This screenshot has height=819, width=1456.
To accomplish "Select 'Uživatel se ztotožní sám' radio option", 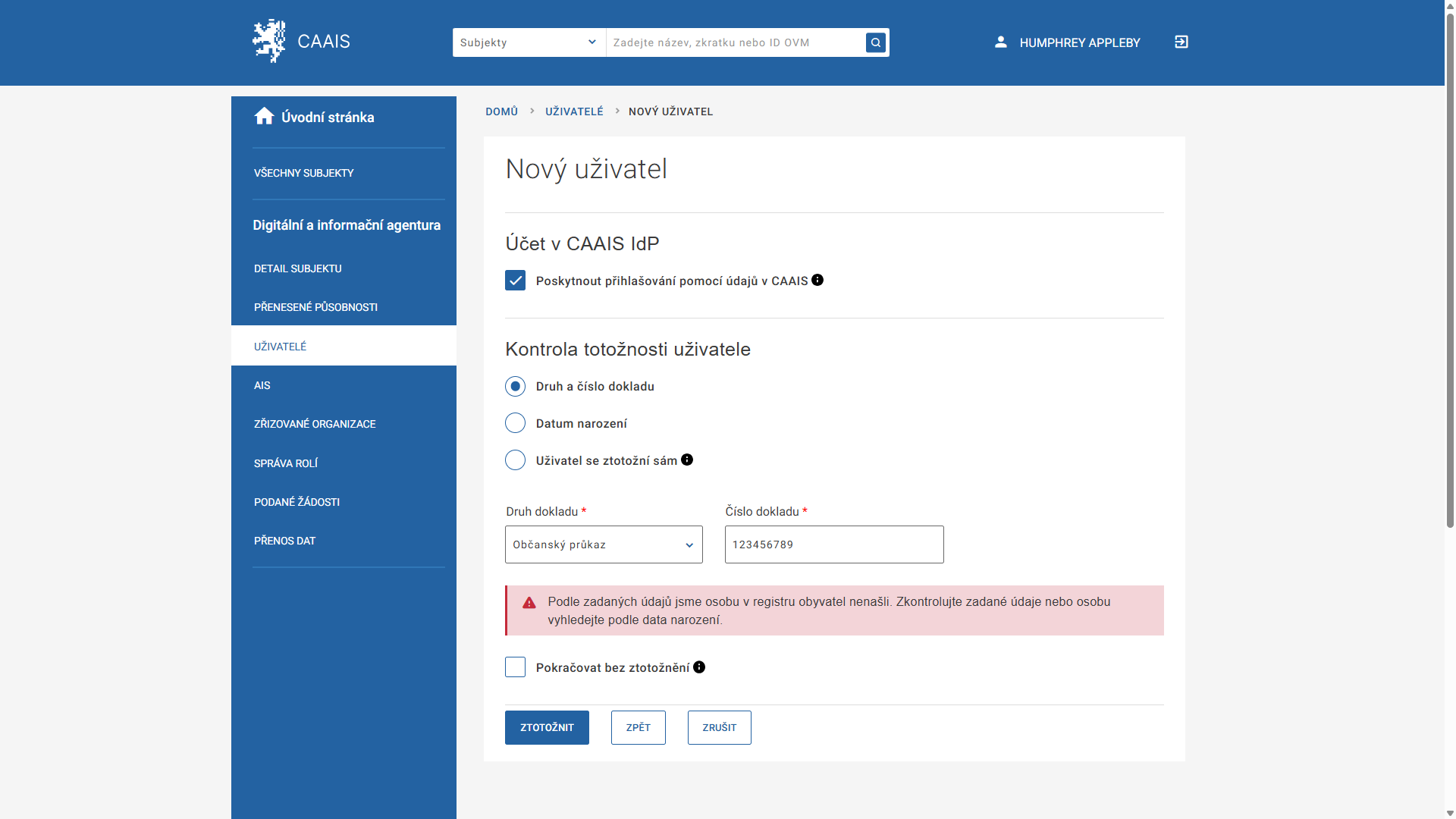I will pos(515,460).
